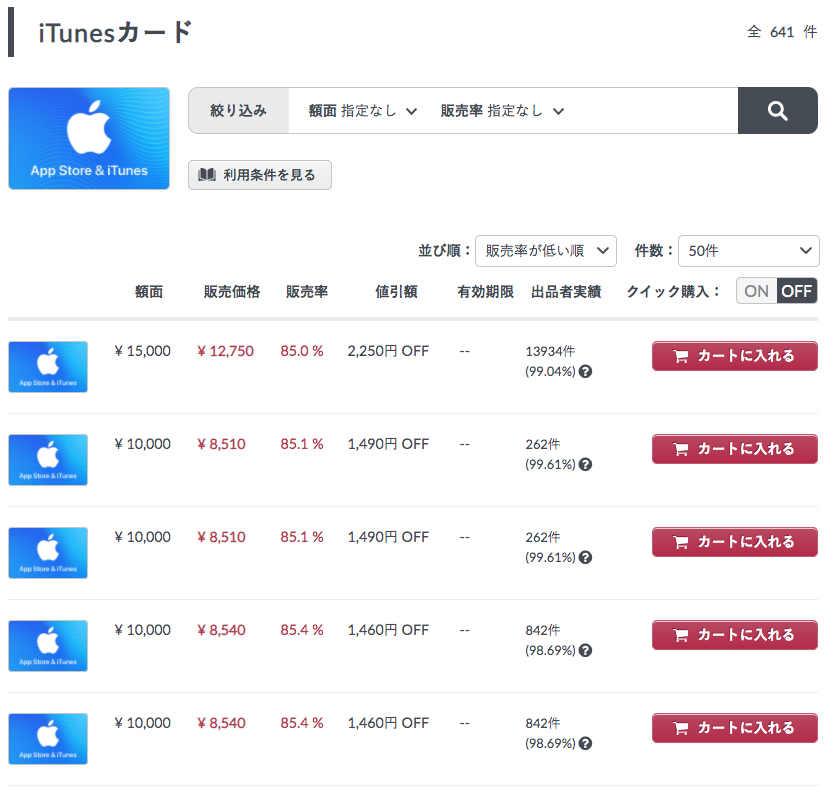
Task: Open the 額面 指定なし filter dropdown
Action: point(363,111)
